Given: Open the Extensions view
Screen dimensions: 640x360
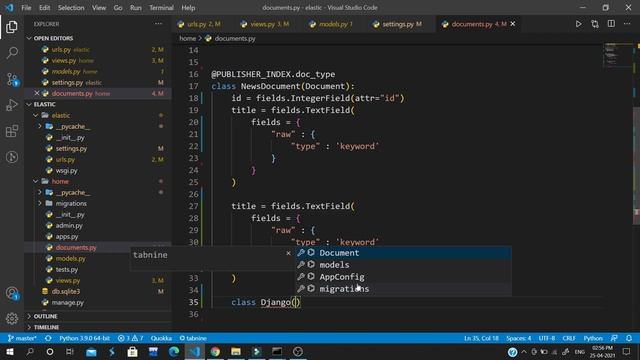Looking at the screenshot, I should click(12, 131).
